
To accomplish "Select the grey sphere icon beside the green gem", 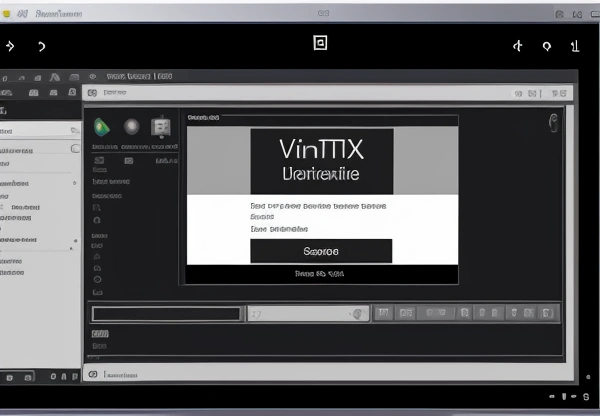I will [x=132, y=127].
